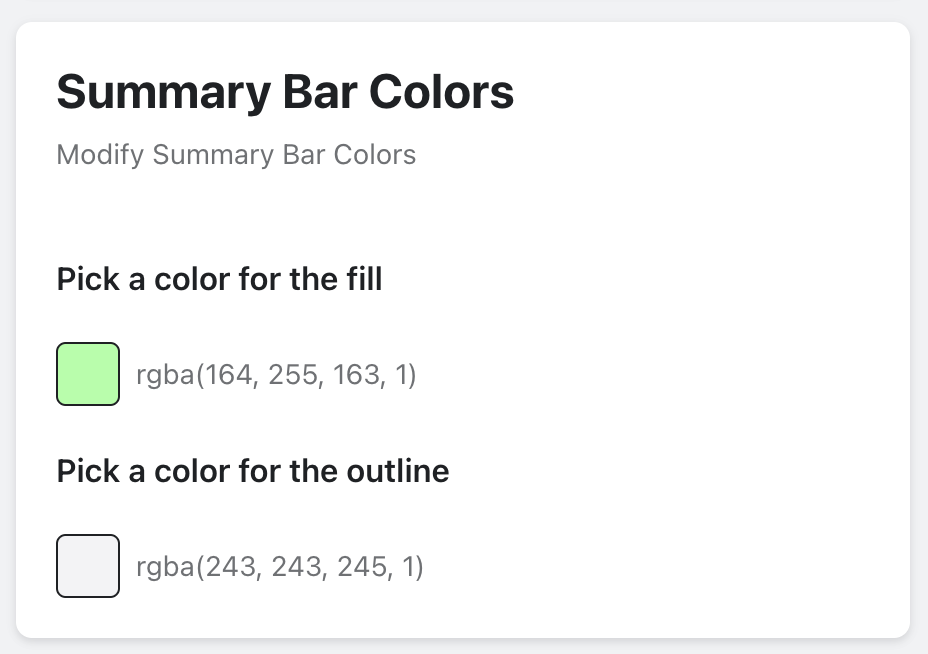Click the "Pick a color for the outline" label
The height and width of the screenshot is (654, 928).
tap(253, 470)
